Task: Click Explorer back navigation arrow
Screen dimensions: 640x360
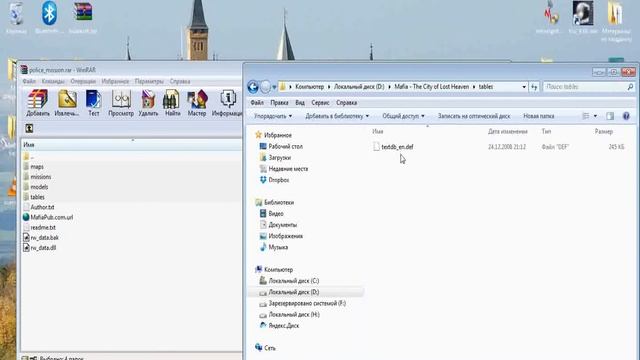Action: pyautogui.click(x=253, y=87)
